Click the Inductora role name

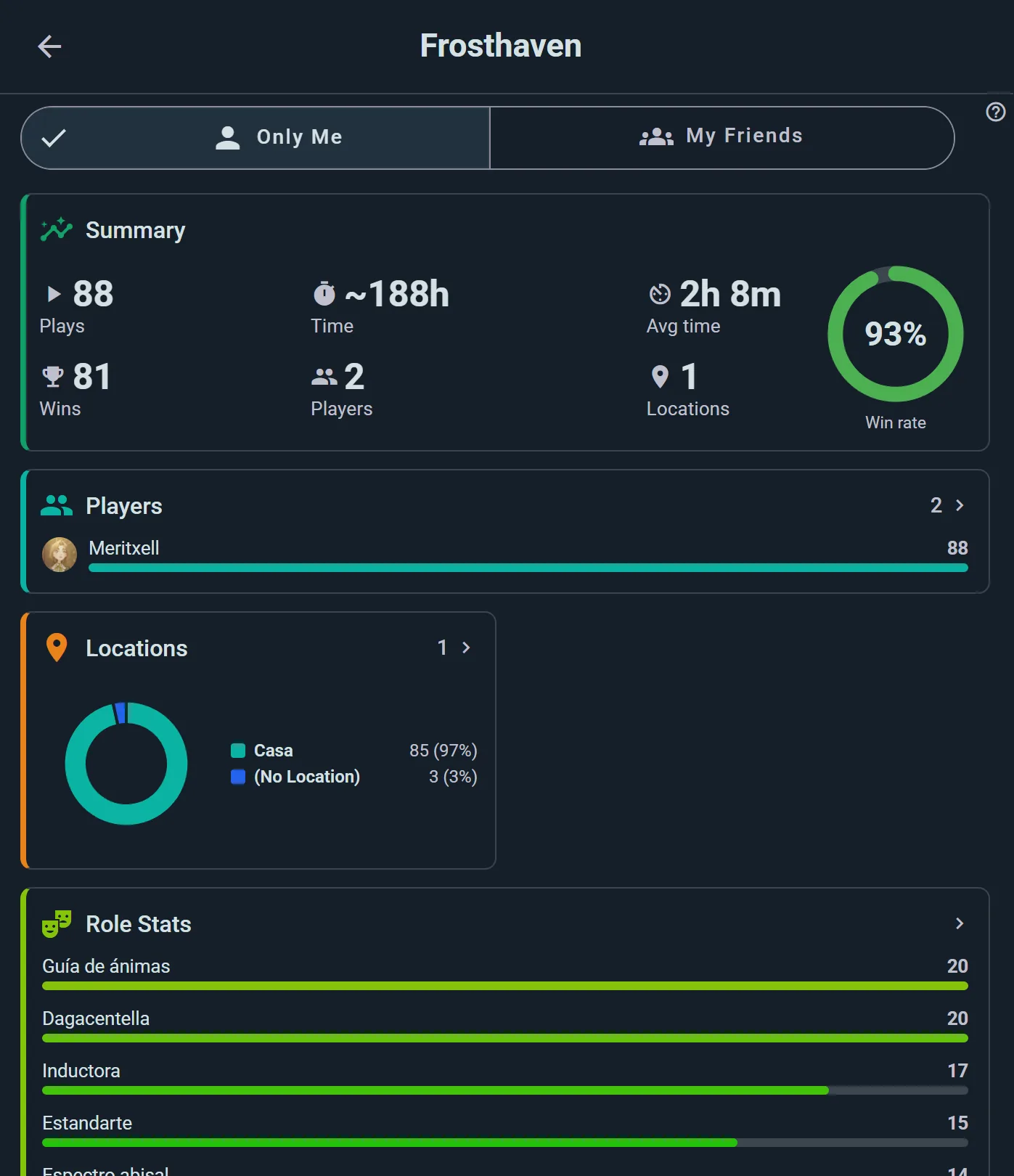(x=81, y=1071)
